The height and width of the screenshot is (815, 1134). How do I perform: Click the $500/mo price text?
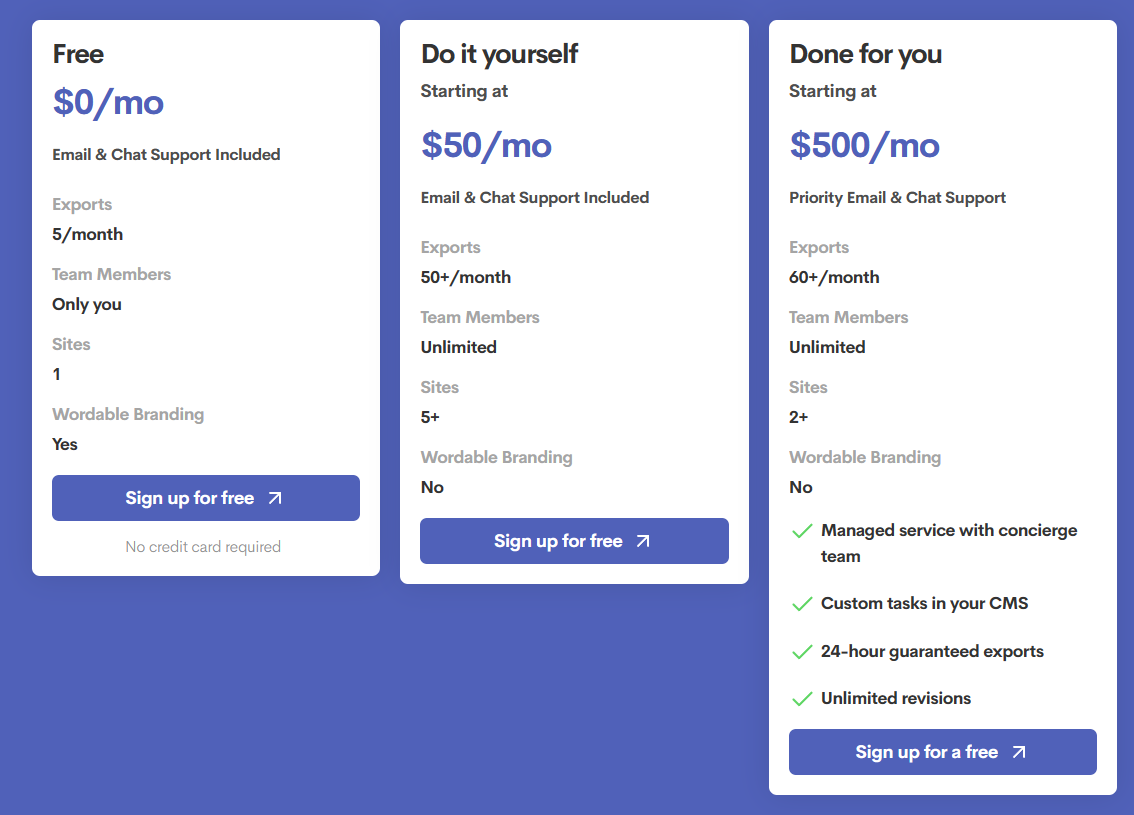pos(864,145)
